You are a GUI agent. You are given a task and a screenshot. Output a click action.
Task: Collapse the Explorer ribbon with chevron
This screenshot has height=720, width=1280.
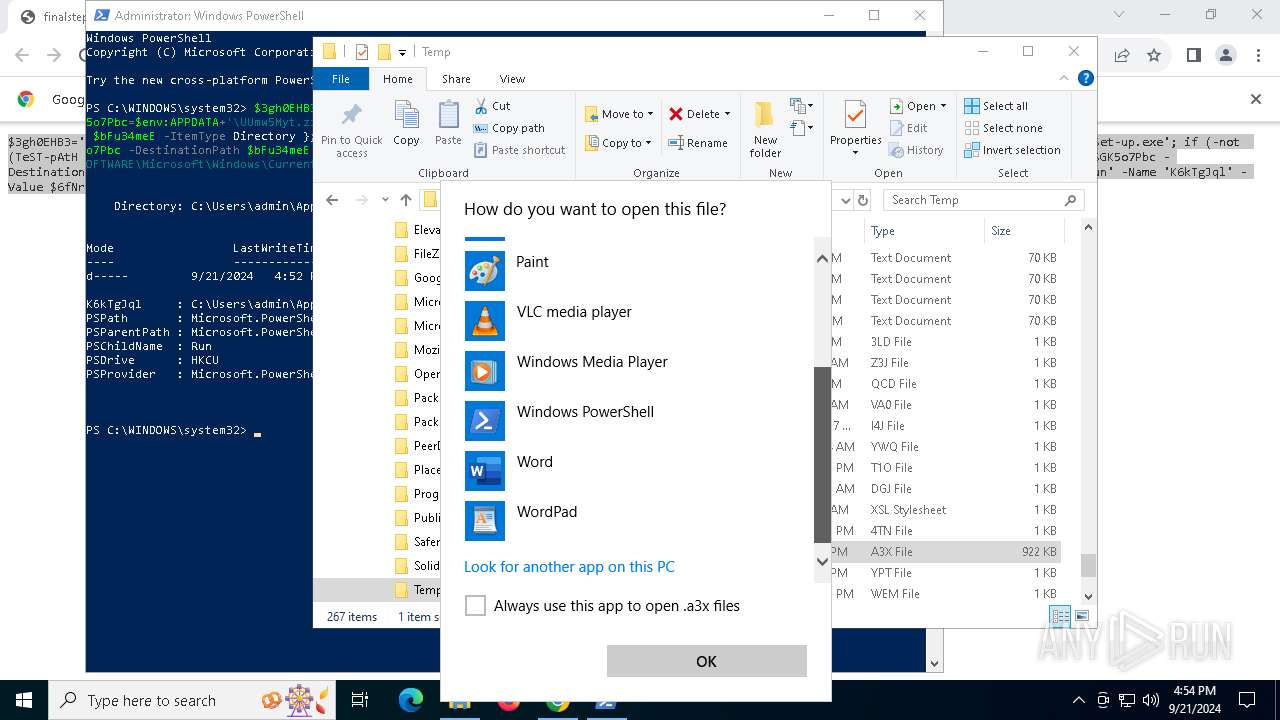pyautogui.click(x=1065, y=78)
